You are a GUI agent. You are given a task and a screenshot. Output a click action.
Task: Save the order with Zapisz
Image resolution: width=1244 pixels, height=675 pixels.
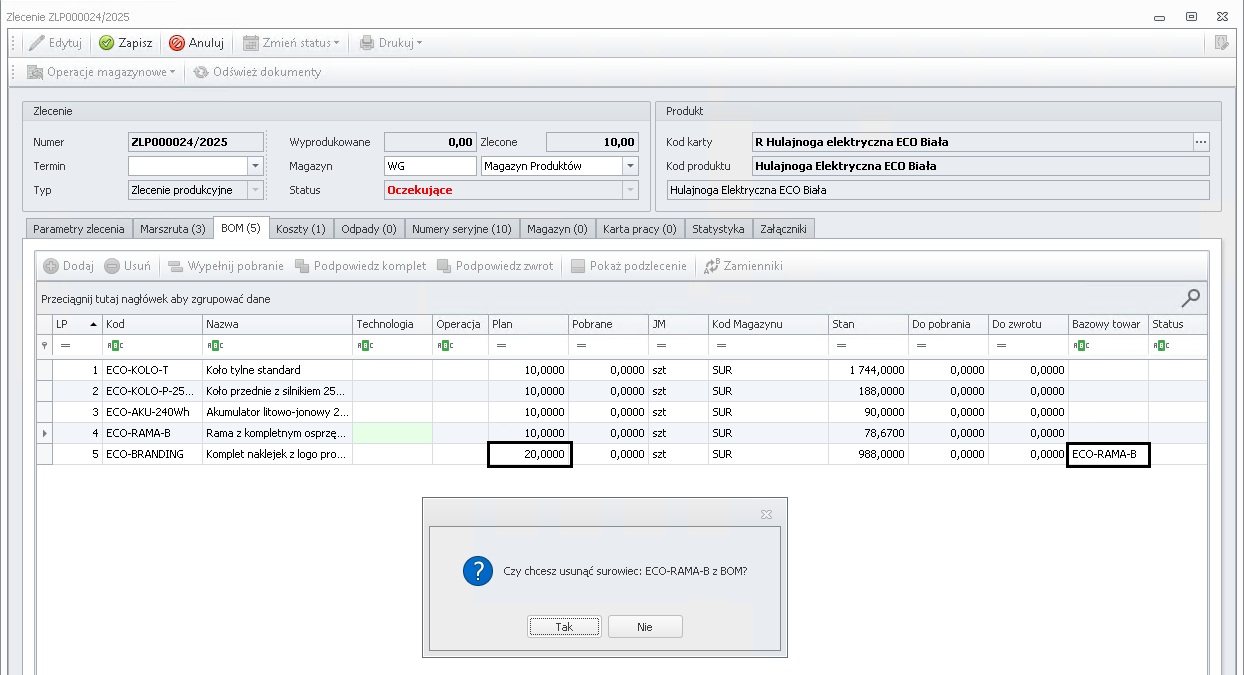tap(125, 43)
